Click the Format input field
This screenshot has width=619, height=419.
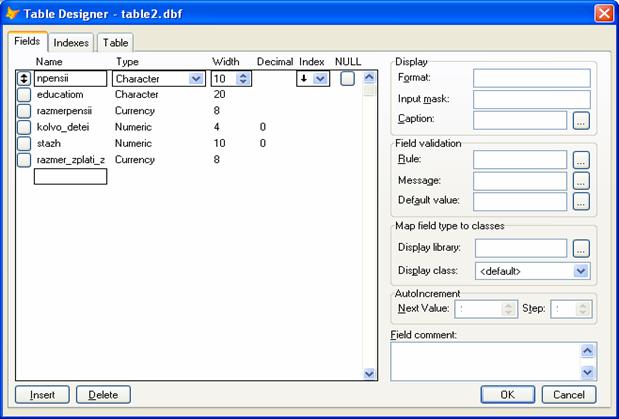[x=531, y=78]
